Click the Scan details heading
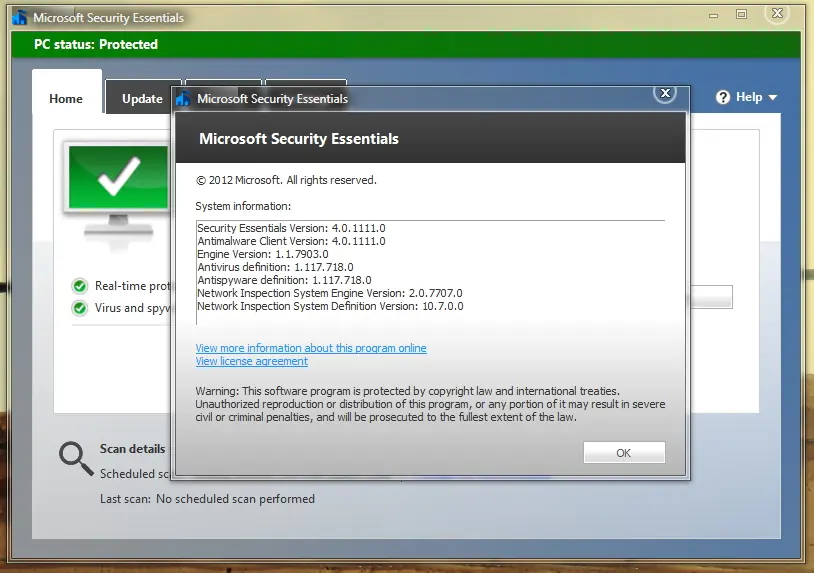The width and height of the screenshot is (814, 573). pos(132,449)
